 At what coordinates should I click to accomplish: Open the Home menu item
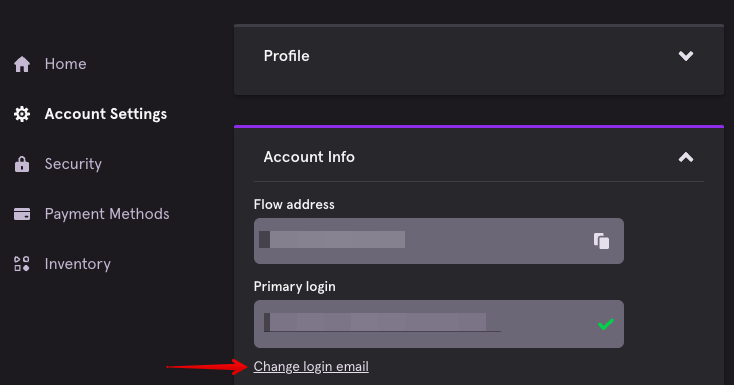(66, 64)
